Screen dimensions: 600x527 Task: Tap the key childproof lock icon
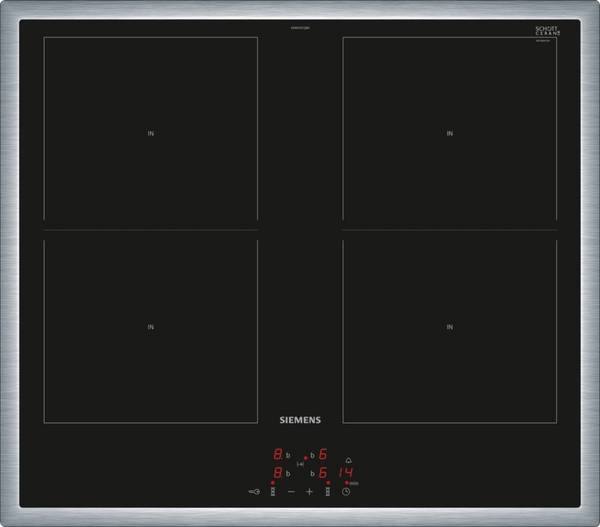pos(254,492)
